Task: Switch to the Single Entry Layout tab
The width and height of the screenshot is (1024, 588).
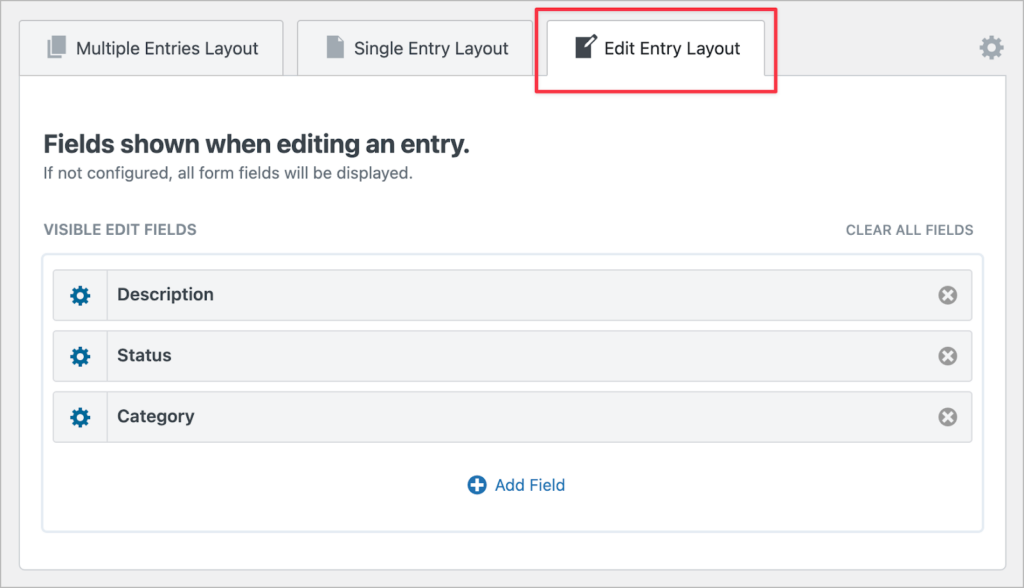Action: 414,47
